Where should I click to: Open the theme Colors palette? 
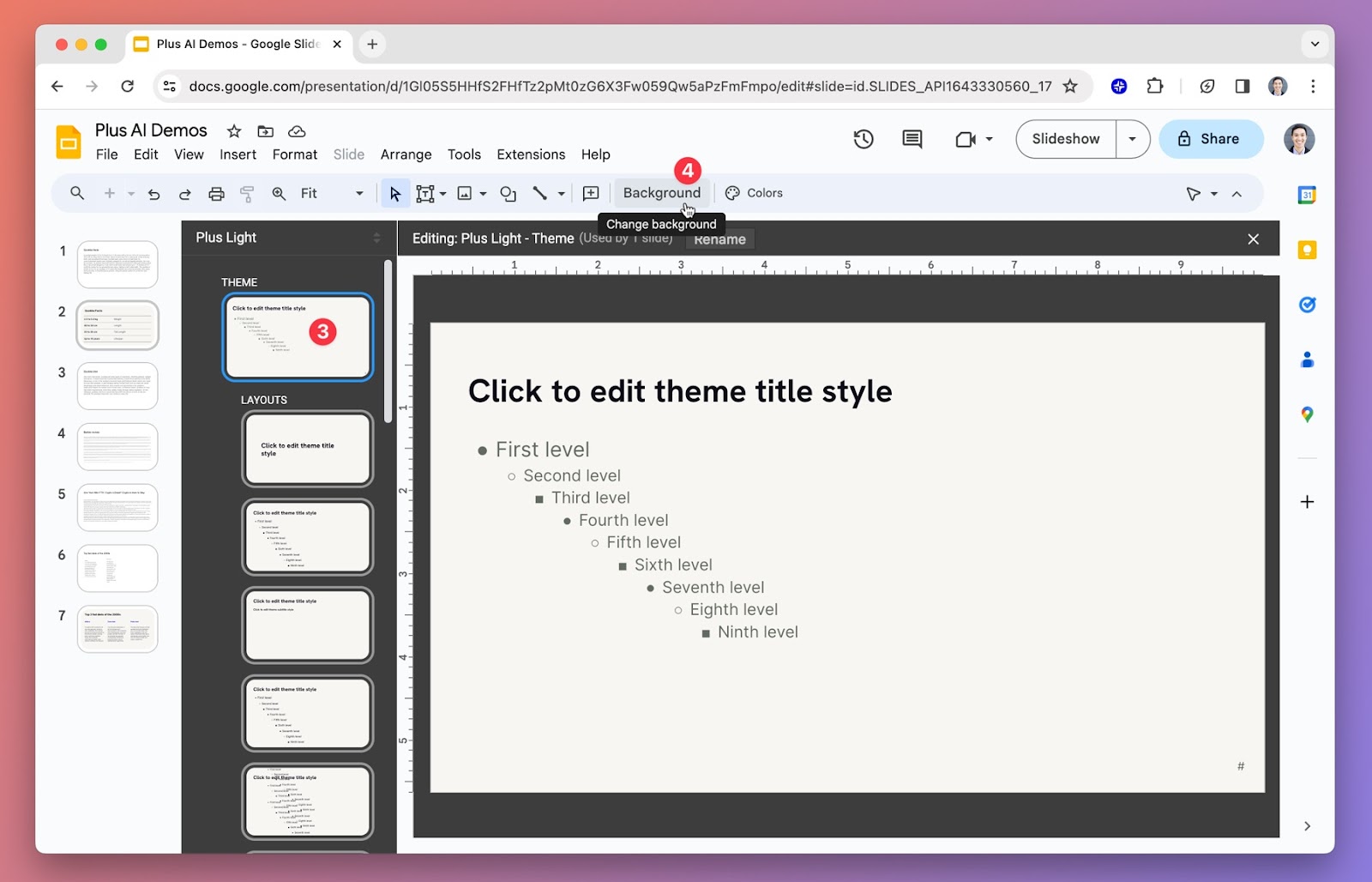point(754,193)
